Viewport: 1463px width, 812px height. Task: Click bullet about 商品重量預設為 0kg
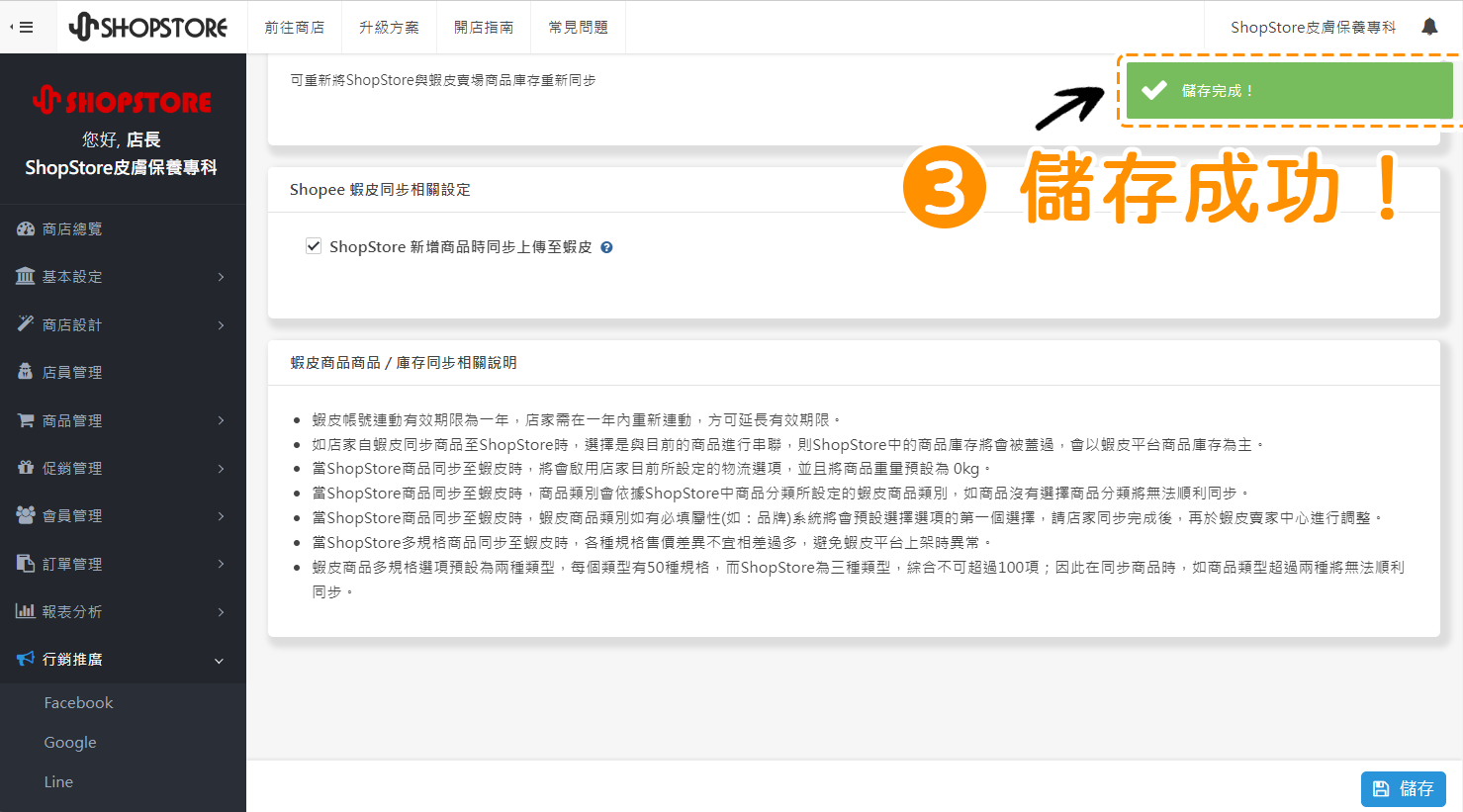pos(651,469)
